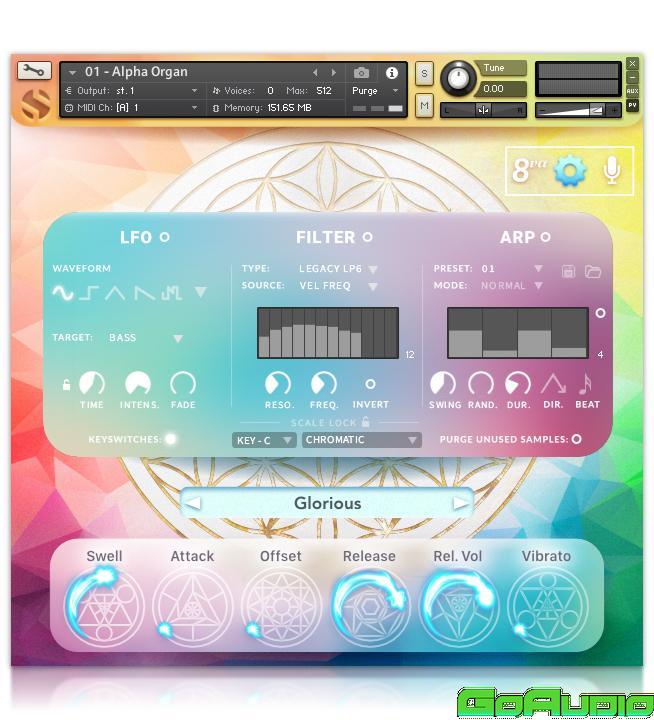Click the camera snapshot icon
Viewport: 654px width, 720px height.
(361, 73)
